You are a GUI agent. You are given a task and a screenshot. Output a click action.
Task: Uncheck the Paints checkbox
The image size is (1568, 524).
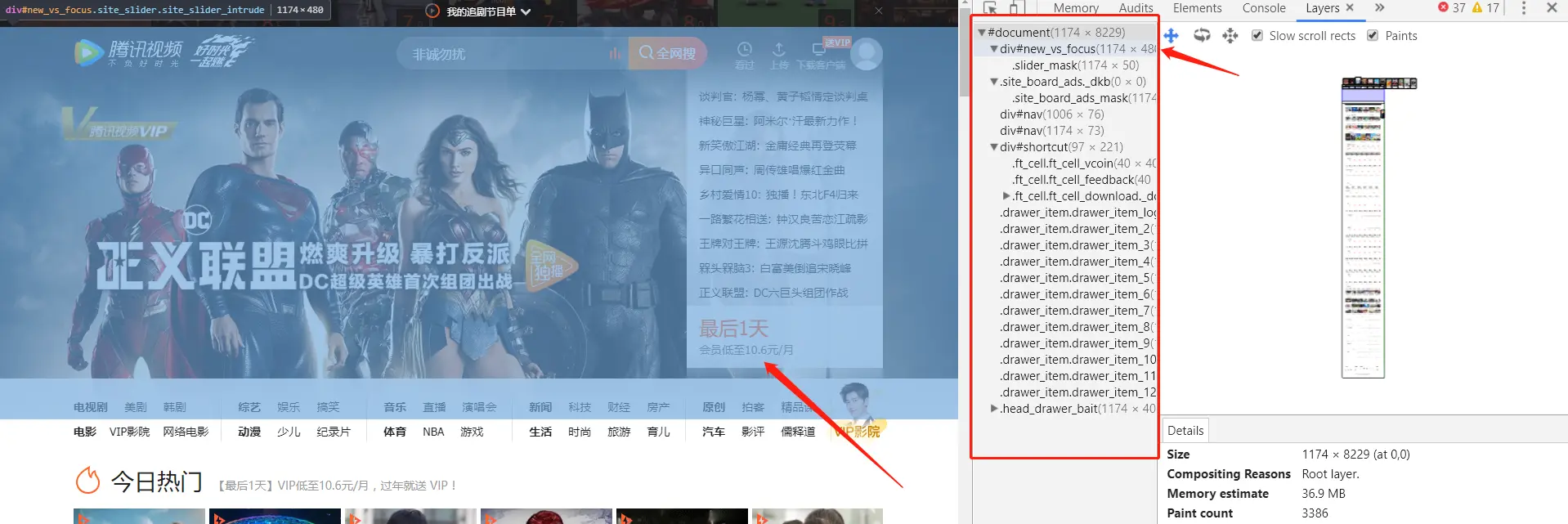1373,35
